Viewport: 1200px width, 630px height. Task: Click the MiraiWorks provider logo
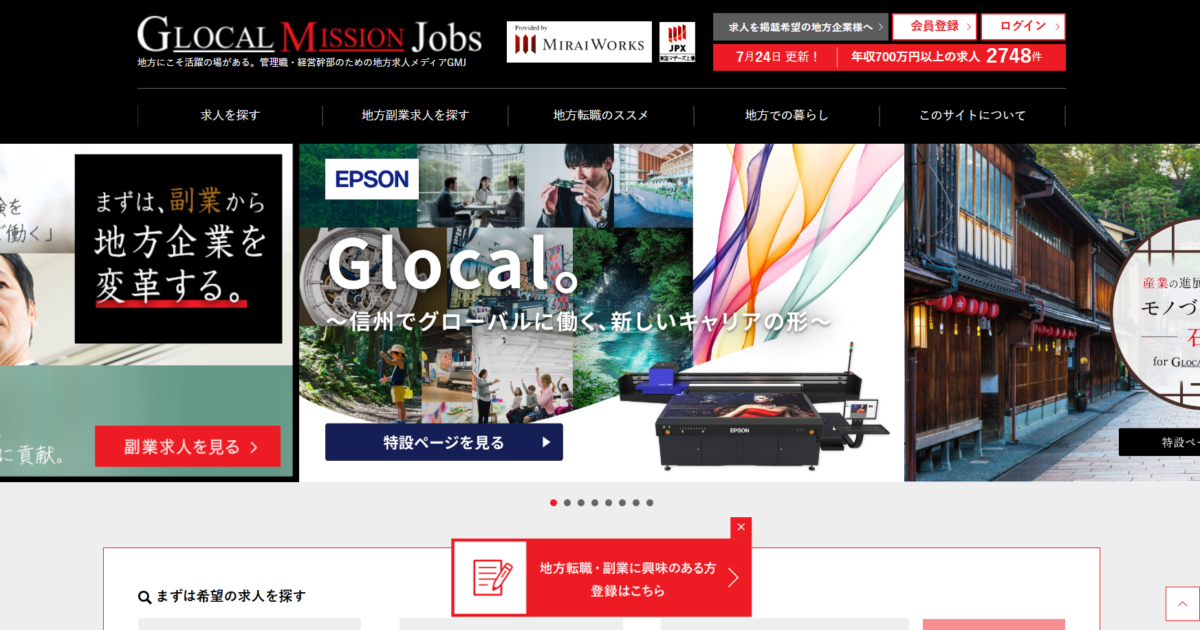point(579,43)
